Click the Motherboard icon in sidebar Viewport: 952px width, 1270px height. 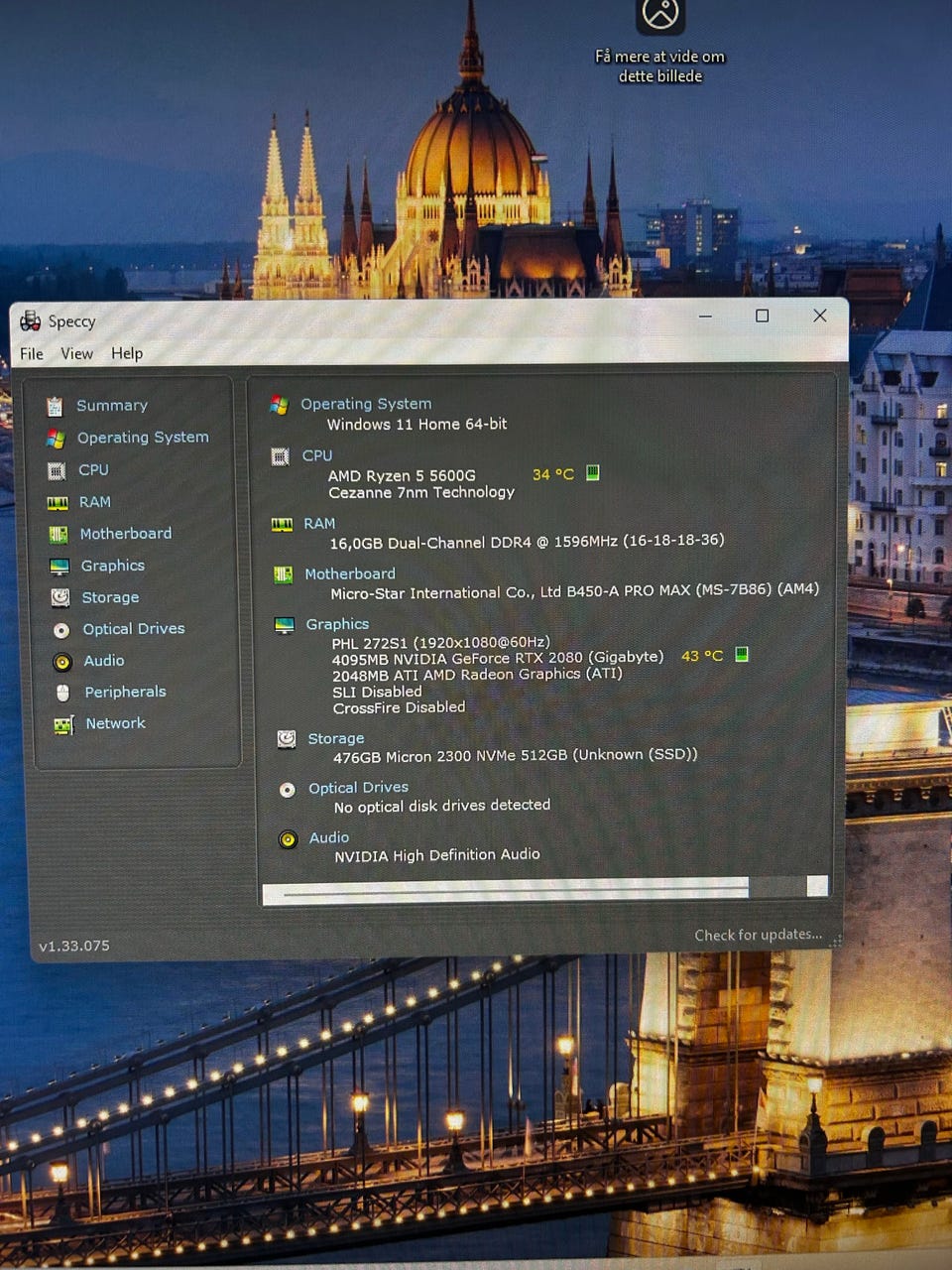click(x=59, y=535)
